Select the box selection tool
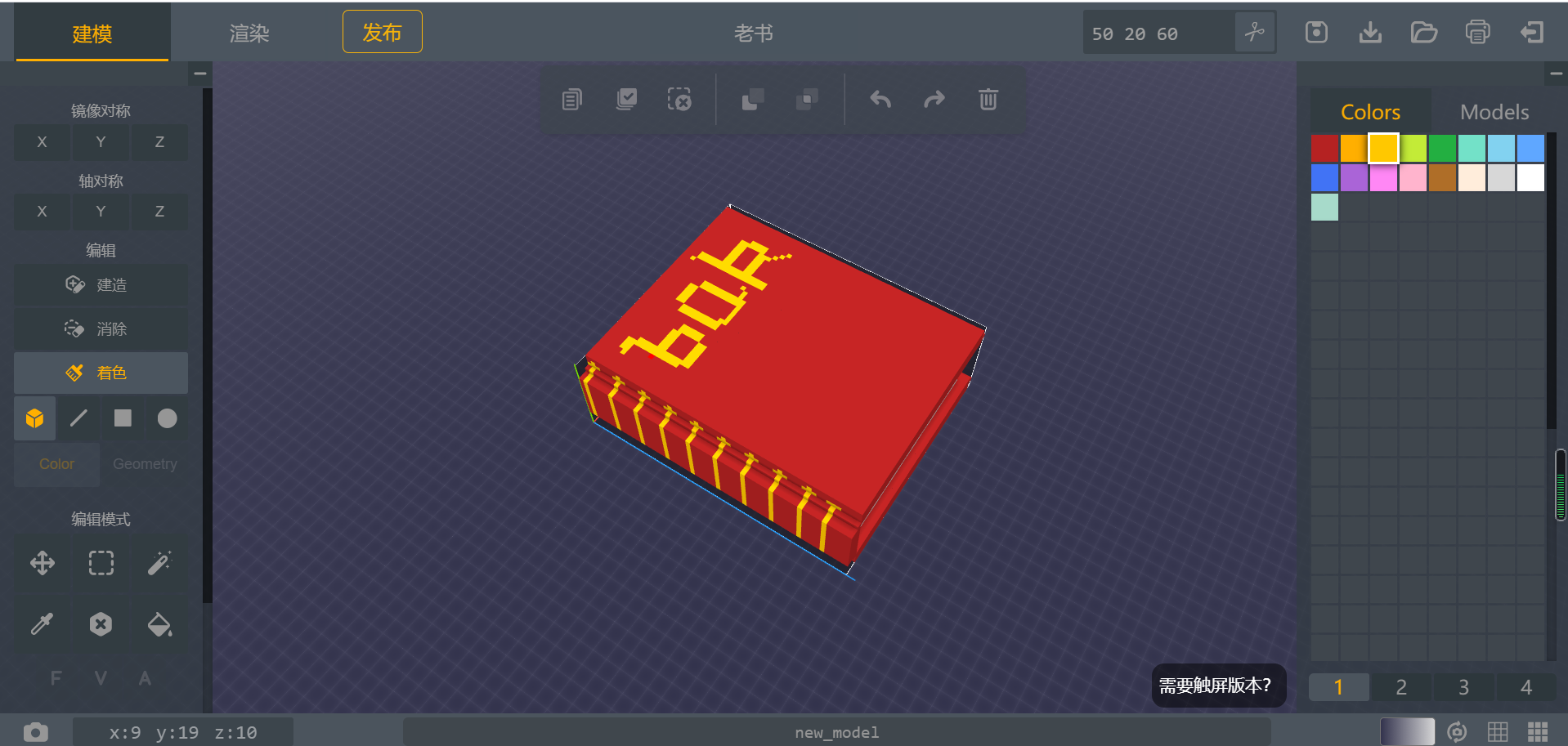Viewport: 1568px width, 746px height. coord(101,563)
